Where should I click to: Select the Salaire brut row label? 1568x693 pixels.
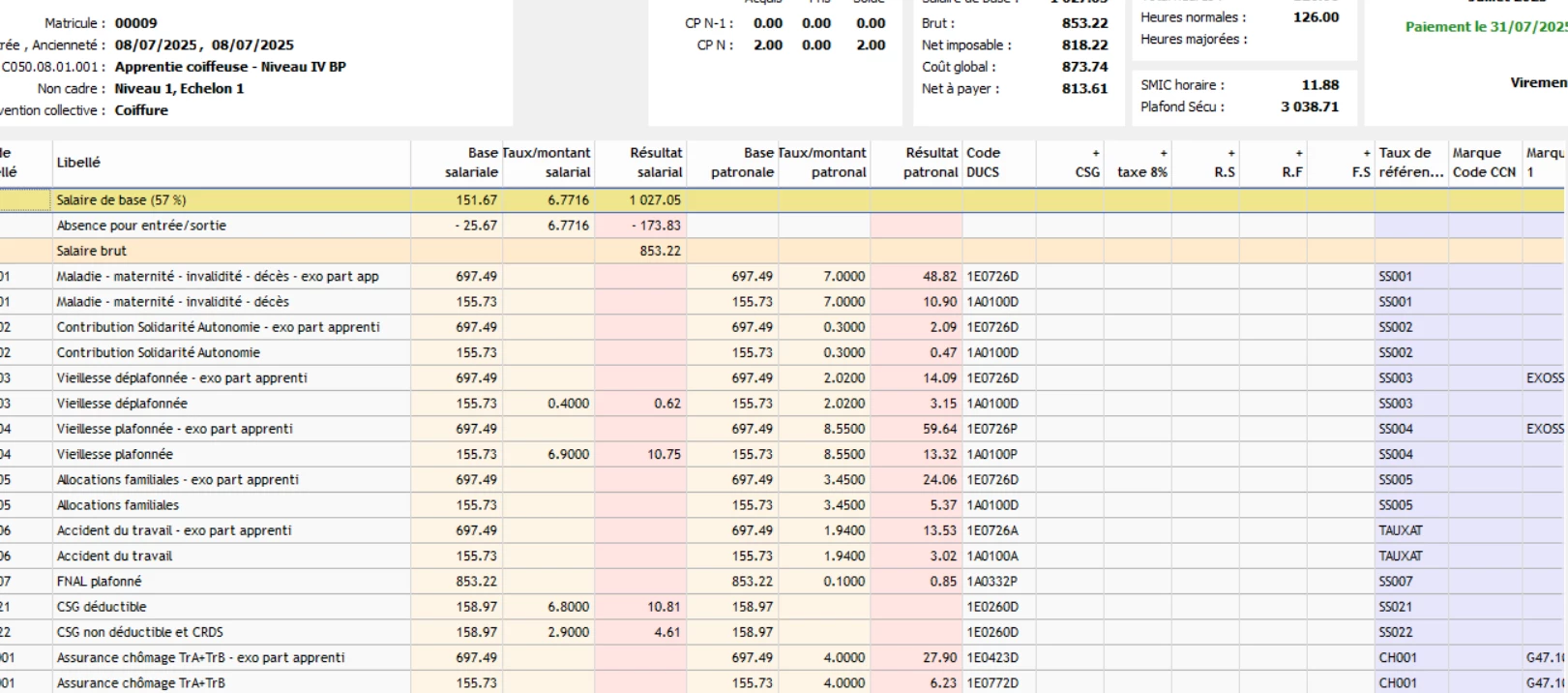(92, 251)
